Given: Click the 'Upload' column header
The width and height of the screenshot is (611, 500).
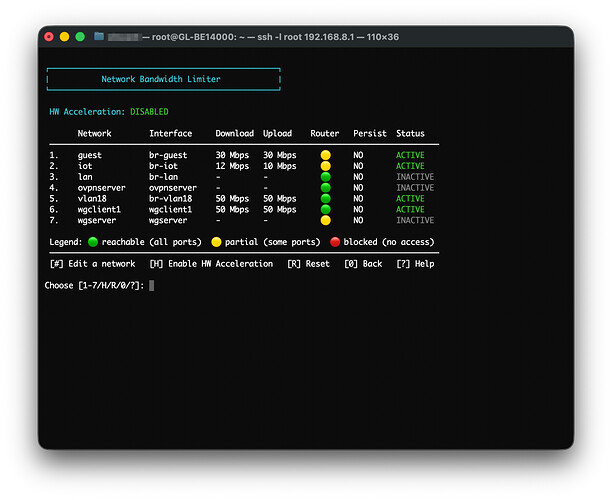Looking at the screenshot, I should click(x=277, y=134).
